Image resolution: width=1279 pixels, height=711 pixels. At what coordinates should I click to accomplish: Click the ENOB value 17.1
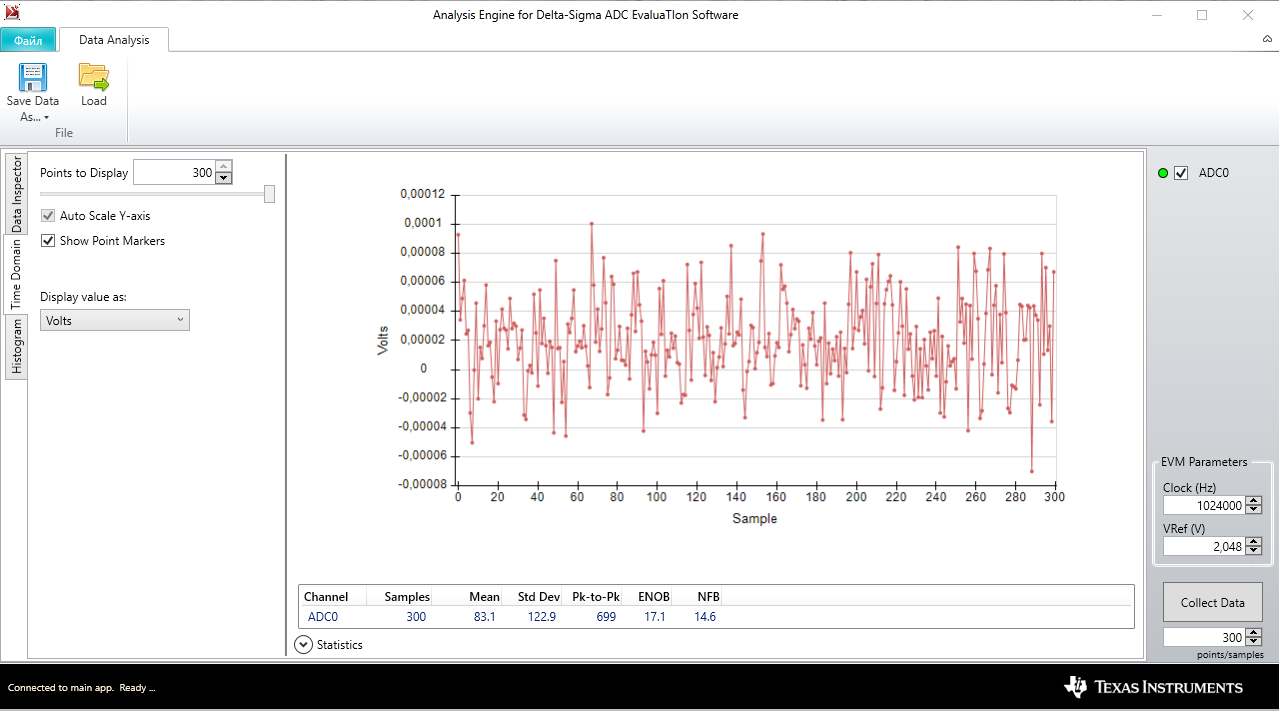click(654, 617)
